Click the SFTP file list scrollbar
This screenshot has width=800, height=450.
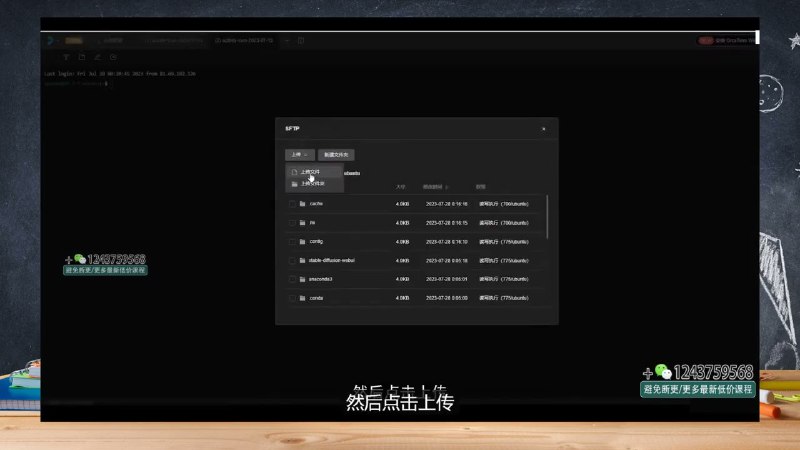pos(547,216)
